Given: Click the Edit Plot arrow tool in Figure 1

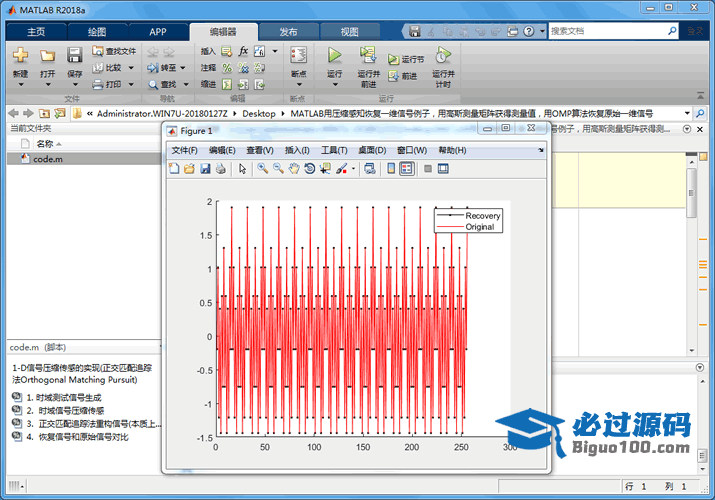Looking at the screenshot, I should [242, 169].
